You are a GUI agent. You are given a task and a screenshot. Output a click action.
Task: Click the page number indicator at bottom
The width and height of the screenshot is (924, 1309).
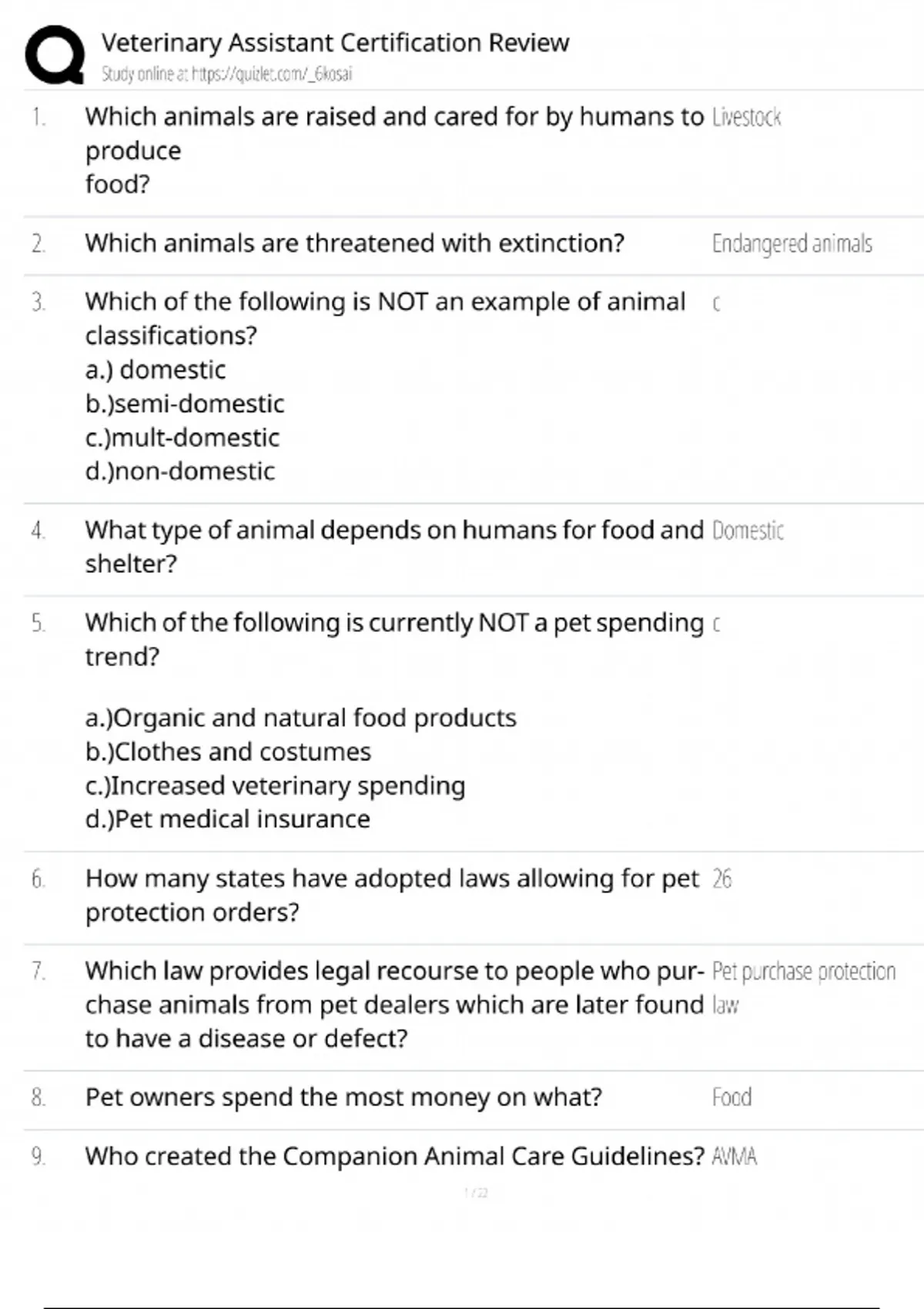click(476, 1193)
